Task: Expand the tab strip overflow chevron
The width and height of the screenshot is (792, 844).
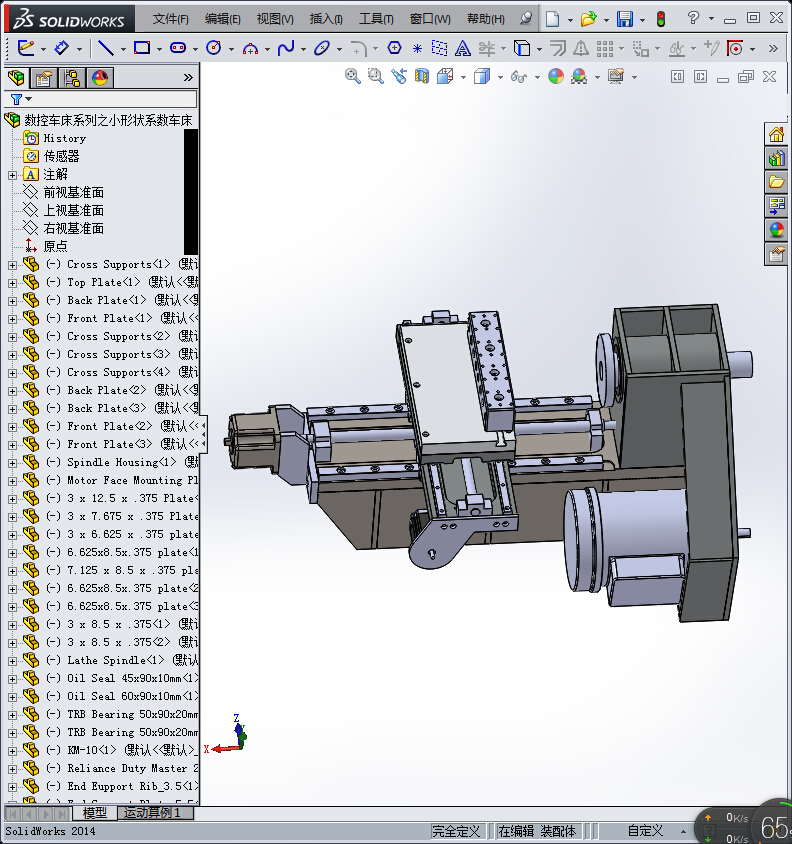Action: coord(188,78)
